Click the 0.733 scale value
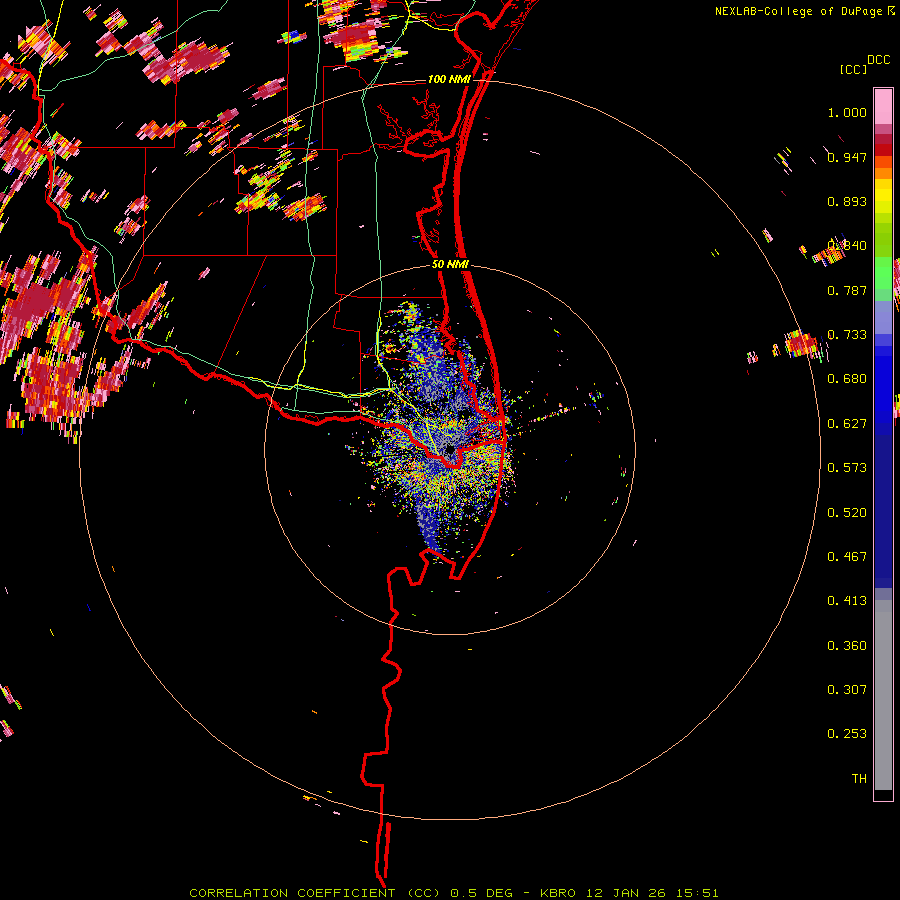 pyautogui.click(x=847, y=335)
